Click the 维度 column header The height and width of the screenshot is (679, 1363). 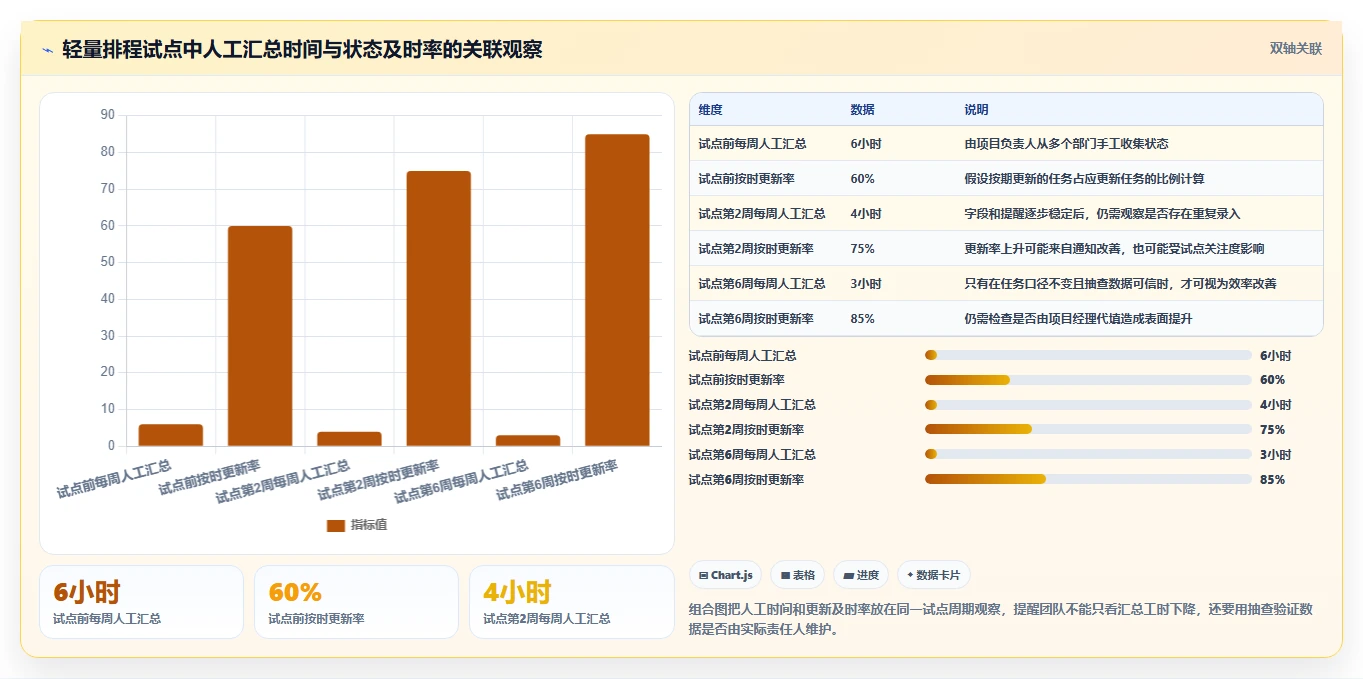(x=711, y=109)
